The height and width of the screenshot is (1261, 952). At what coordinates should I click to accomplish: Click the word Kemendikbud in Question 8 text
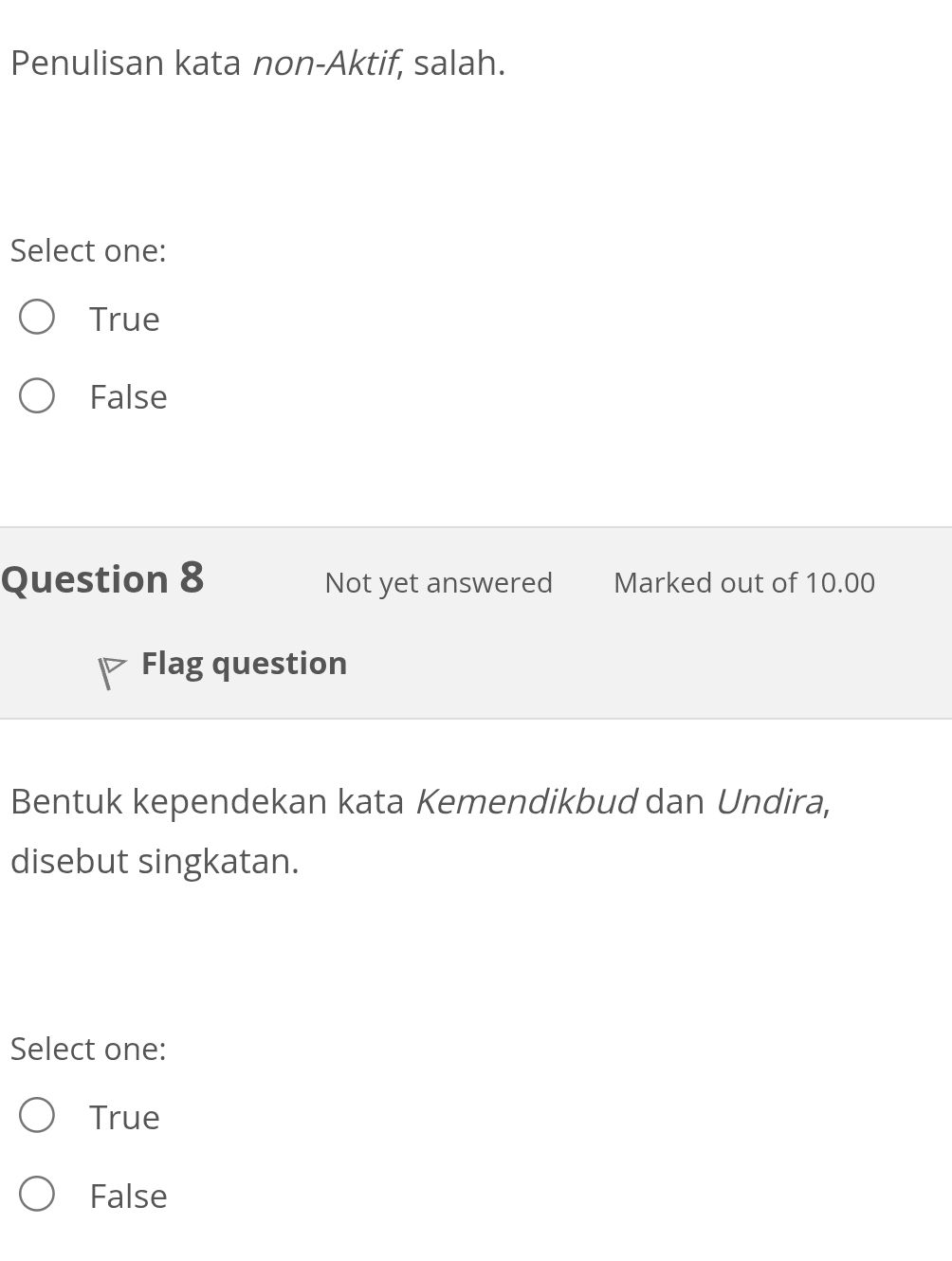coord(527,800)
